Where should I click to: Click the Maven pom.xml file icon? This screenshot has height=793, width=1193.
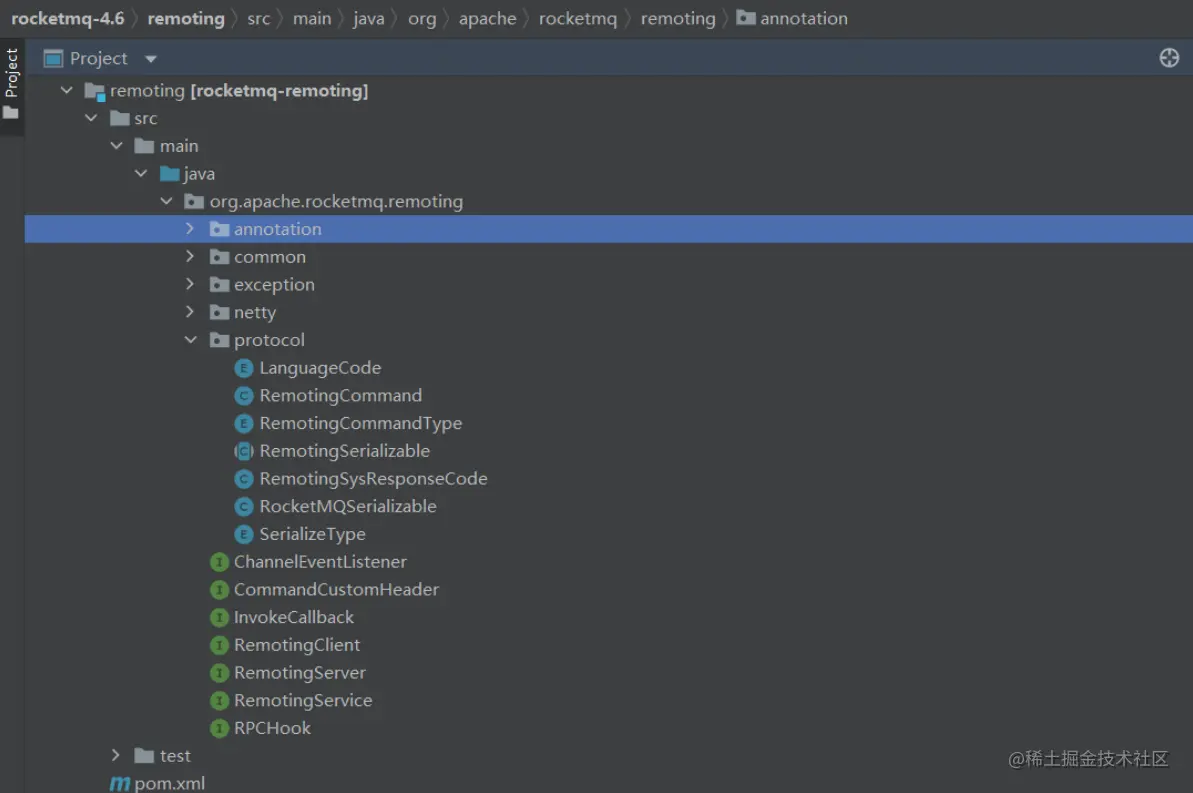click(119, 783)
